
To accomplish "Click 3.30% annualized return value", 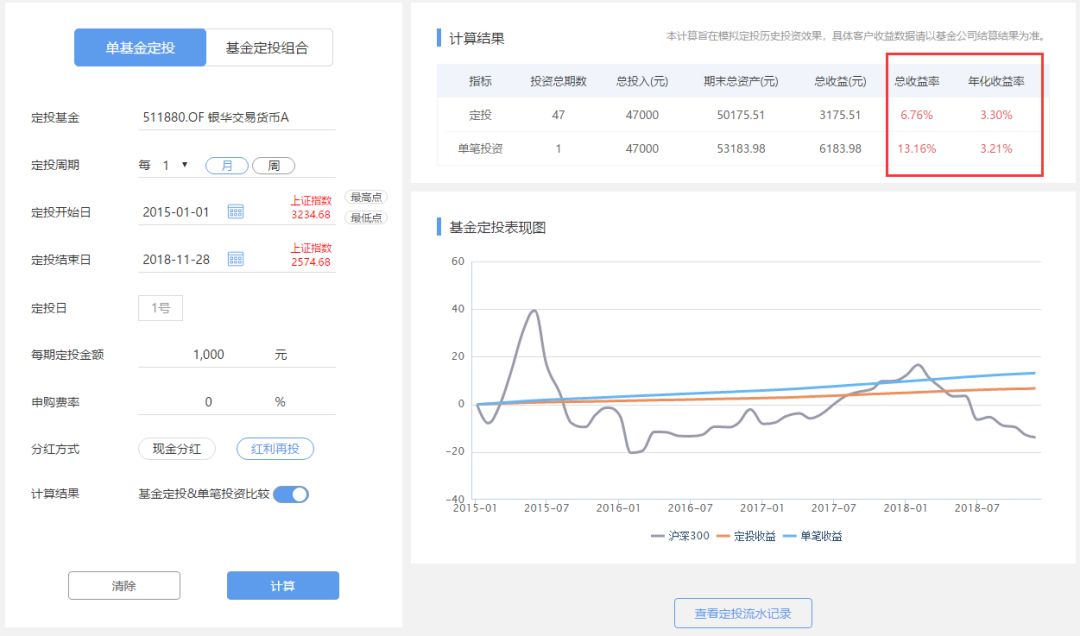I will point(996,115).
